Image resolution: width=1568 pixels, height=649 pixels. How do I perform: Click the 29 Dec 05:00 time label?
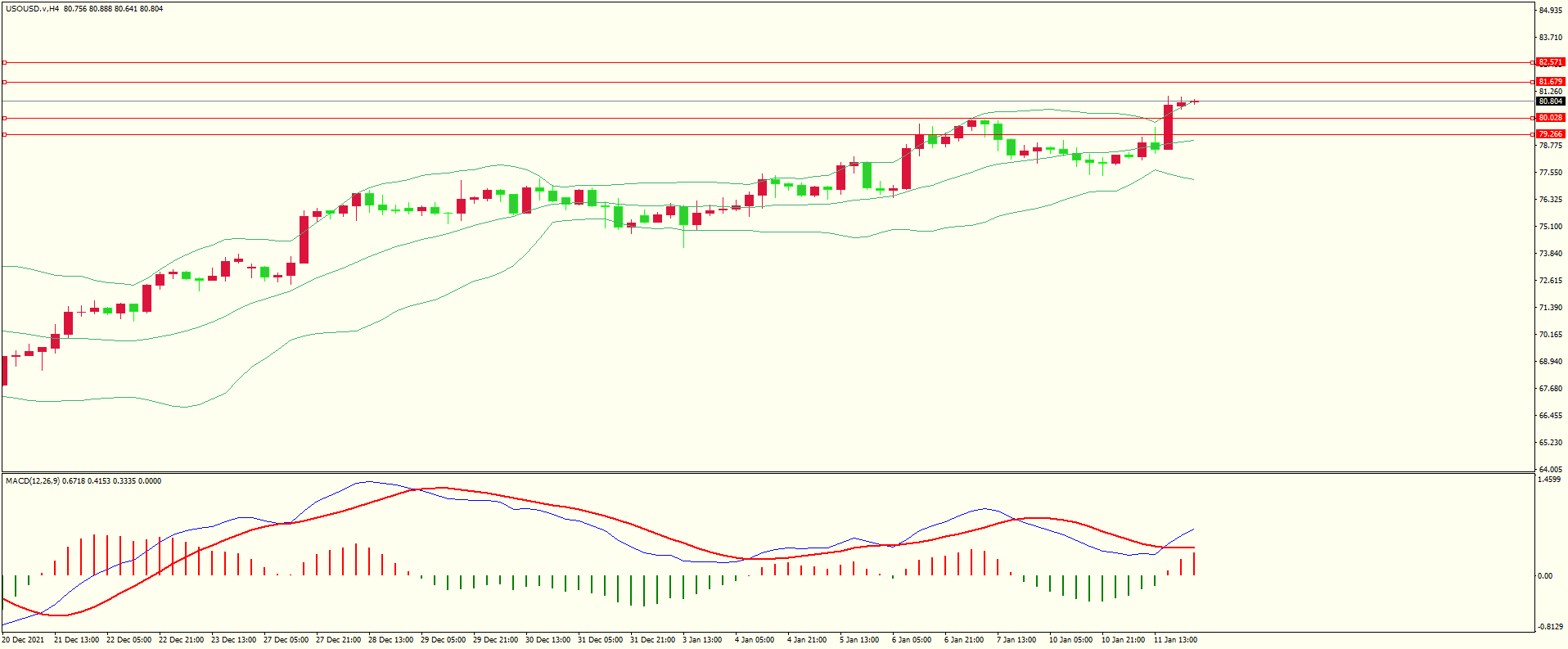tap(443, 640)
